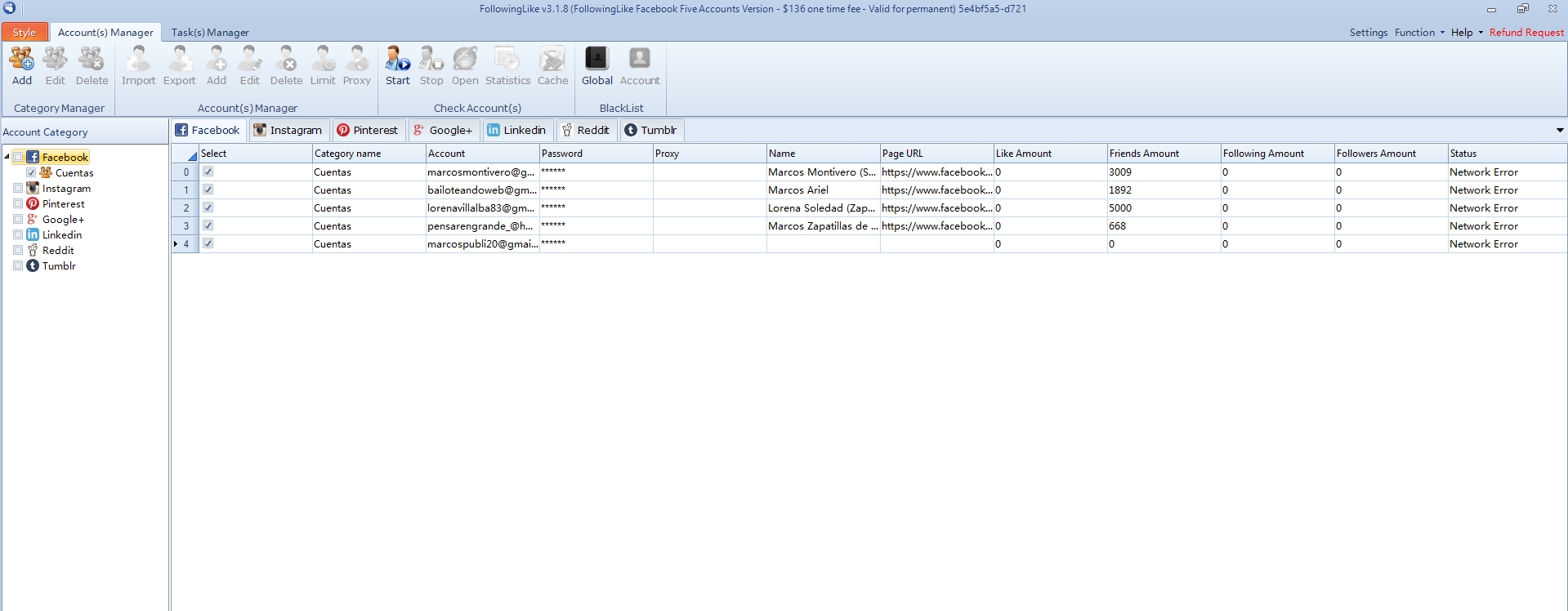Switch to the Task(s) Manager tab

pyautogui.click(x=210, y=33)
